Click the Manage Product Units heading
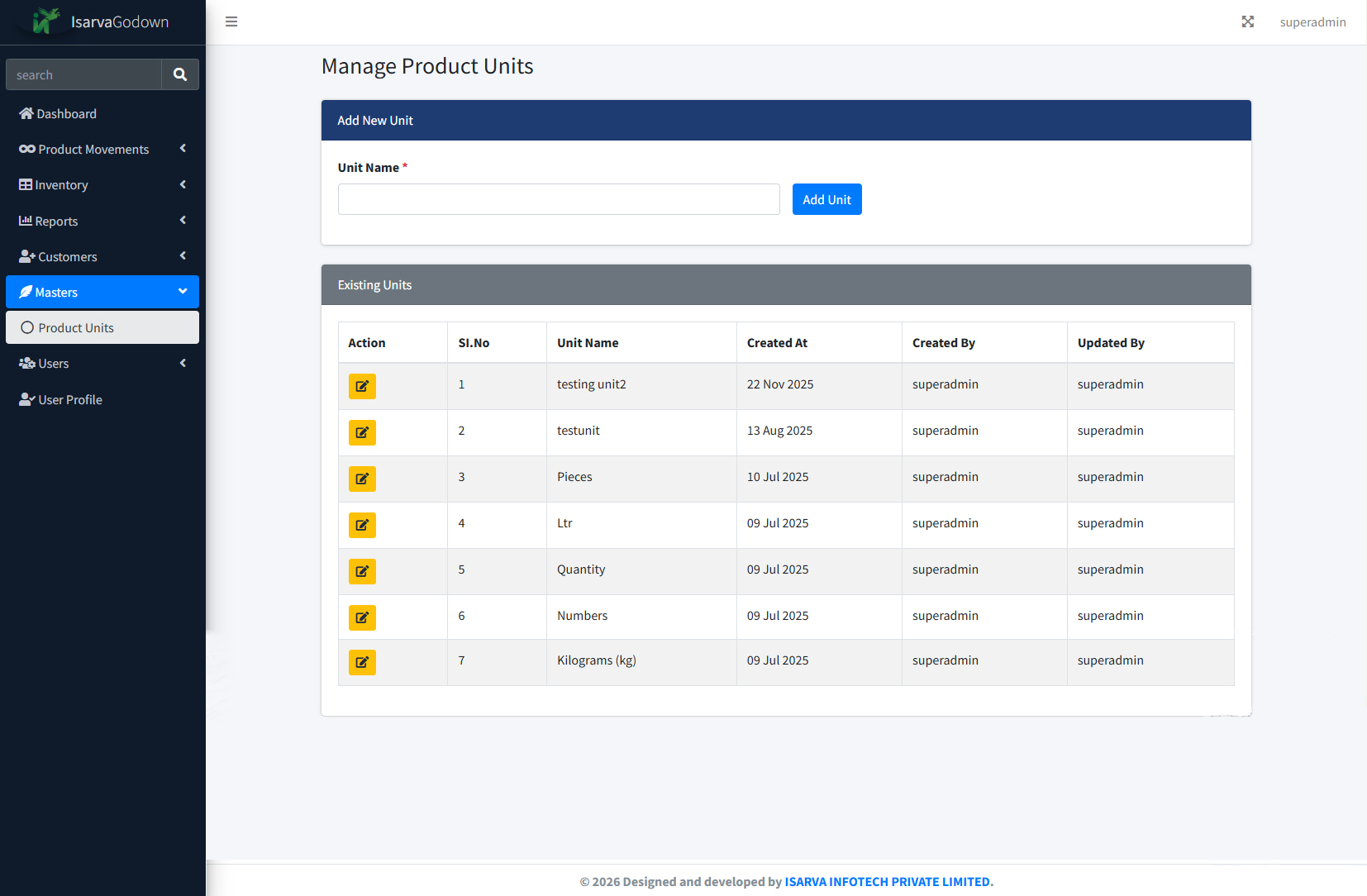Image resolution: width=1367 pixels, height=896 pixels. [427, 66]
